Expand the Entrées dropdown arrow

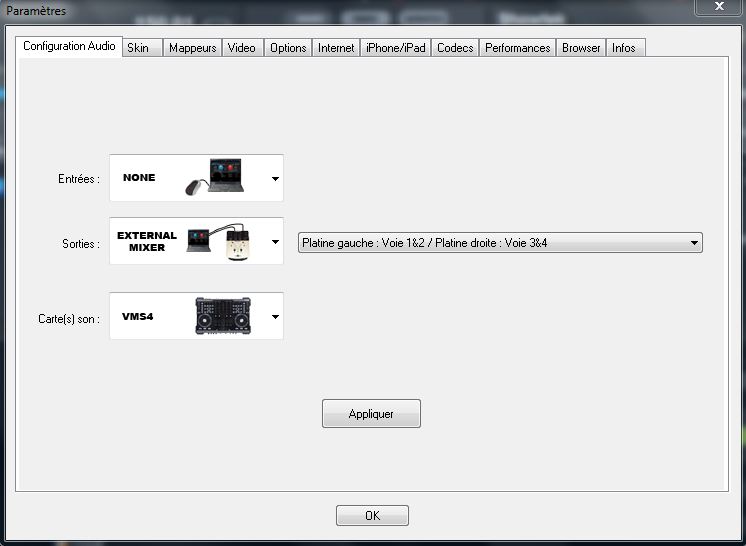275,180
